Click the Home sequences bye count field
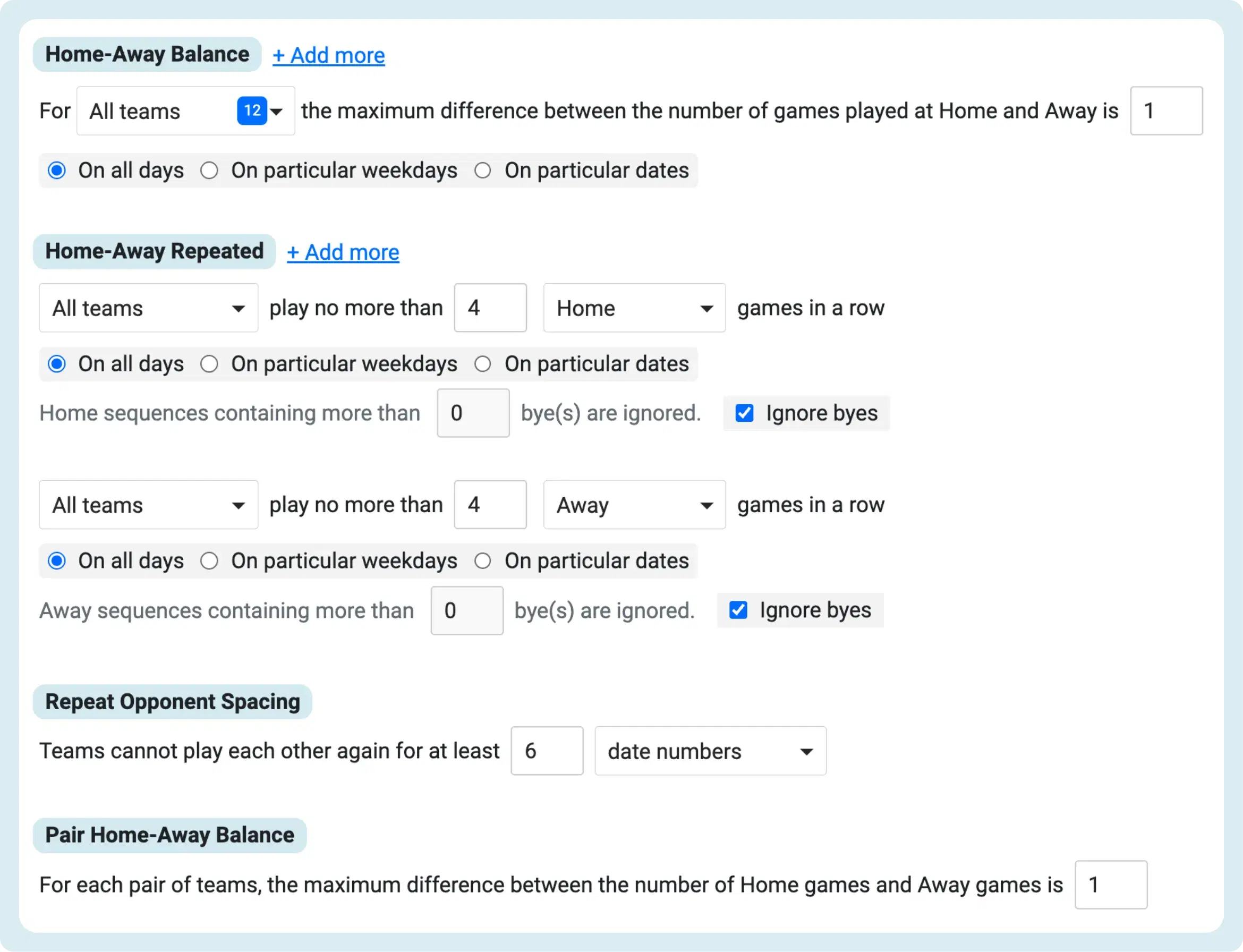 pos(473,413)
